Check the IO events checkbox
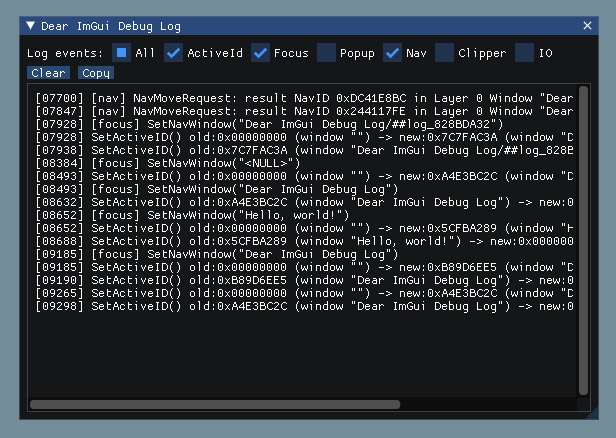The height and width of the screenshot is (438, 616). 524,53
